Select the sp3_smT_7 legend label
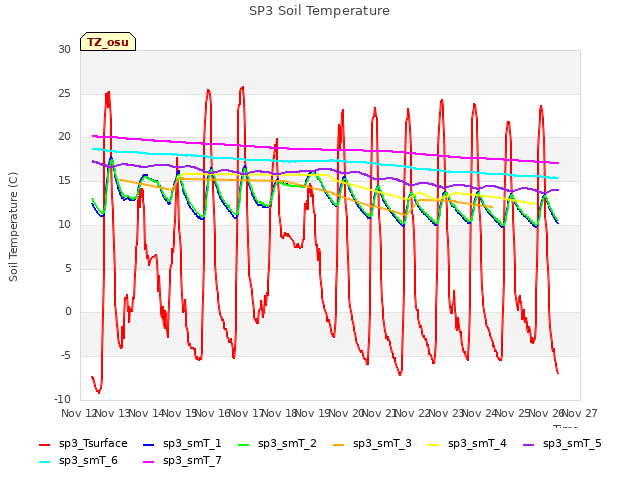Viewport: 640px width, 480px height. coord(192,461)
